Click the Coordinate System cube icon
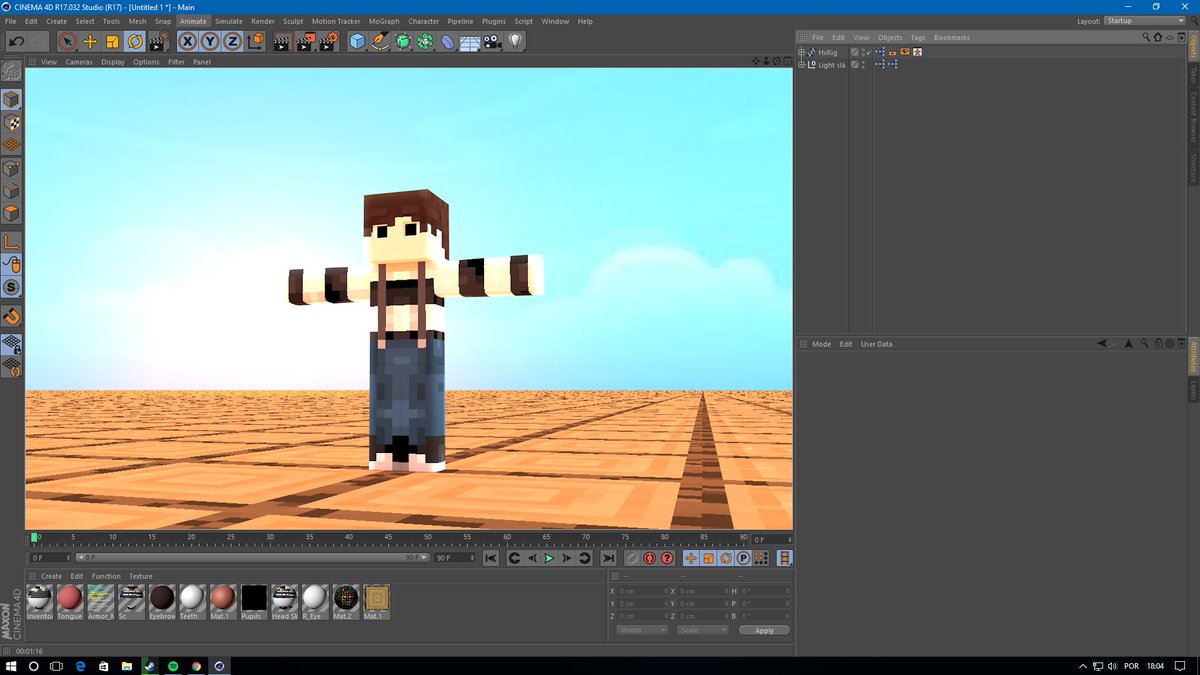Screen dimensions: 1200x675 (x=256, y=41)
